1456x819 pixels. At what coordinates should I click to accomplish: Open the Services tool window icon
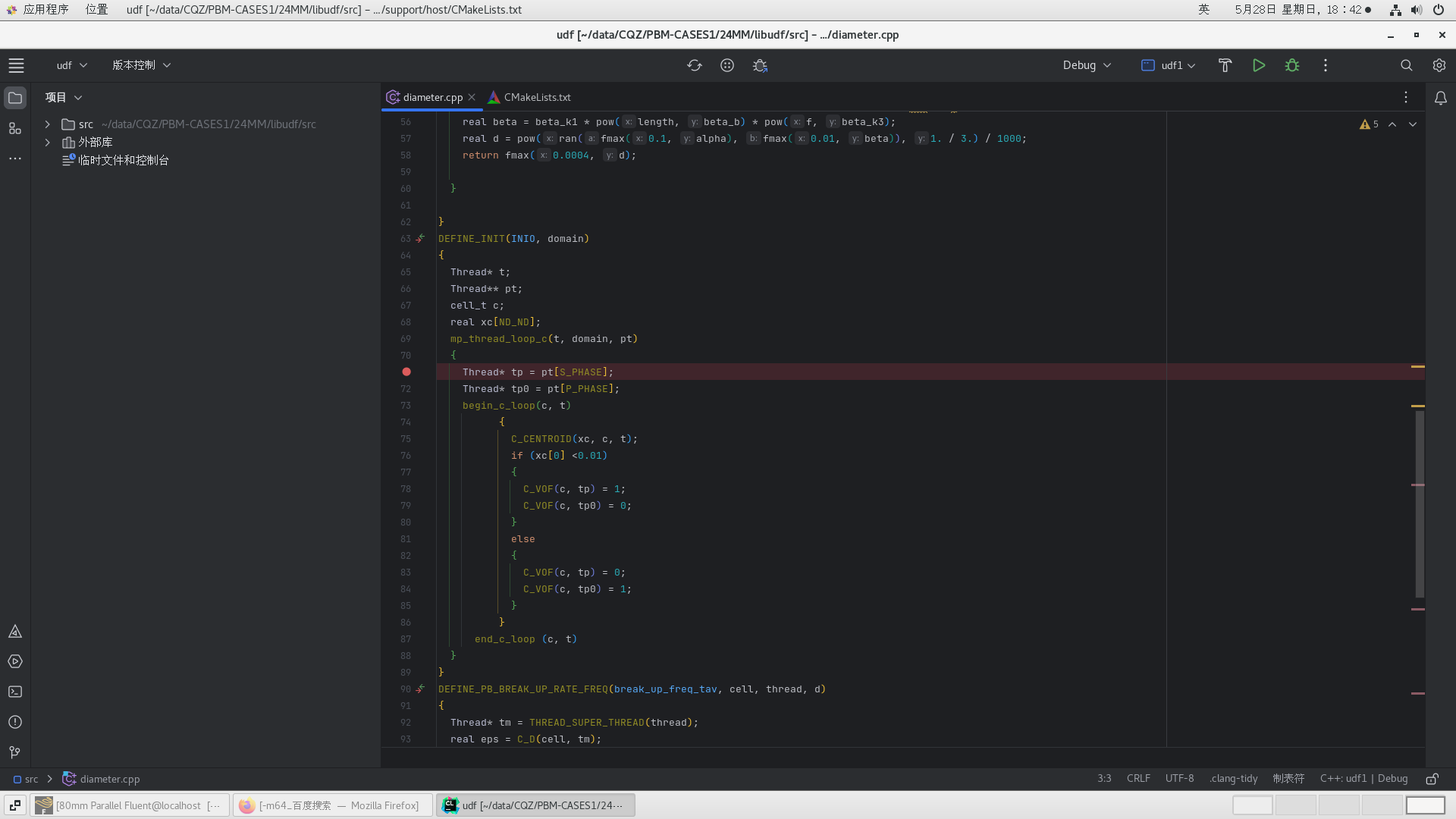click(15, 662)
